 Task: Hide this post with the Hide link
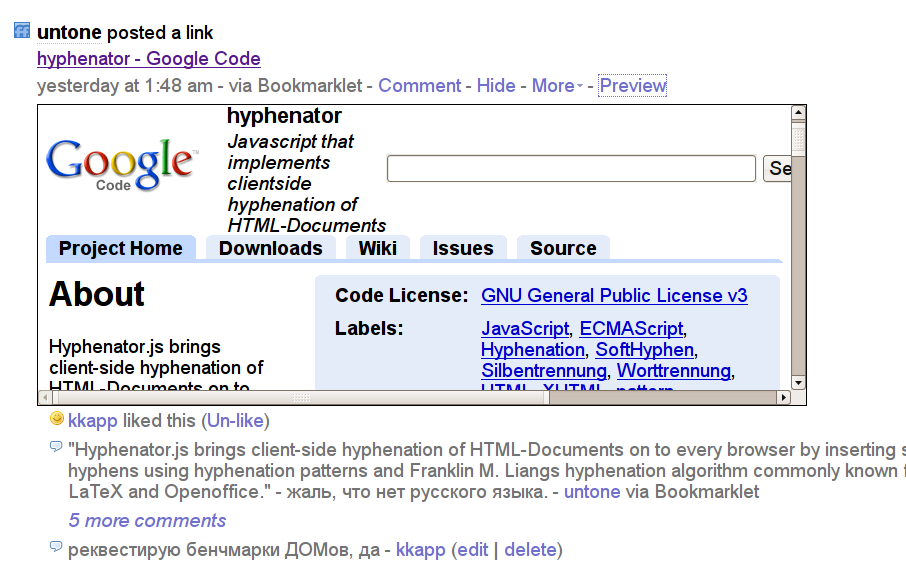point(496,86)
